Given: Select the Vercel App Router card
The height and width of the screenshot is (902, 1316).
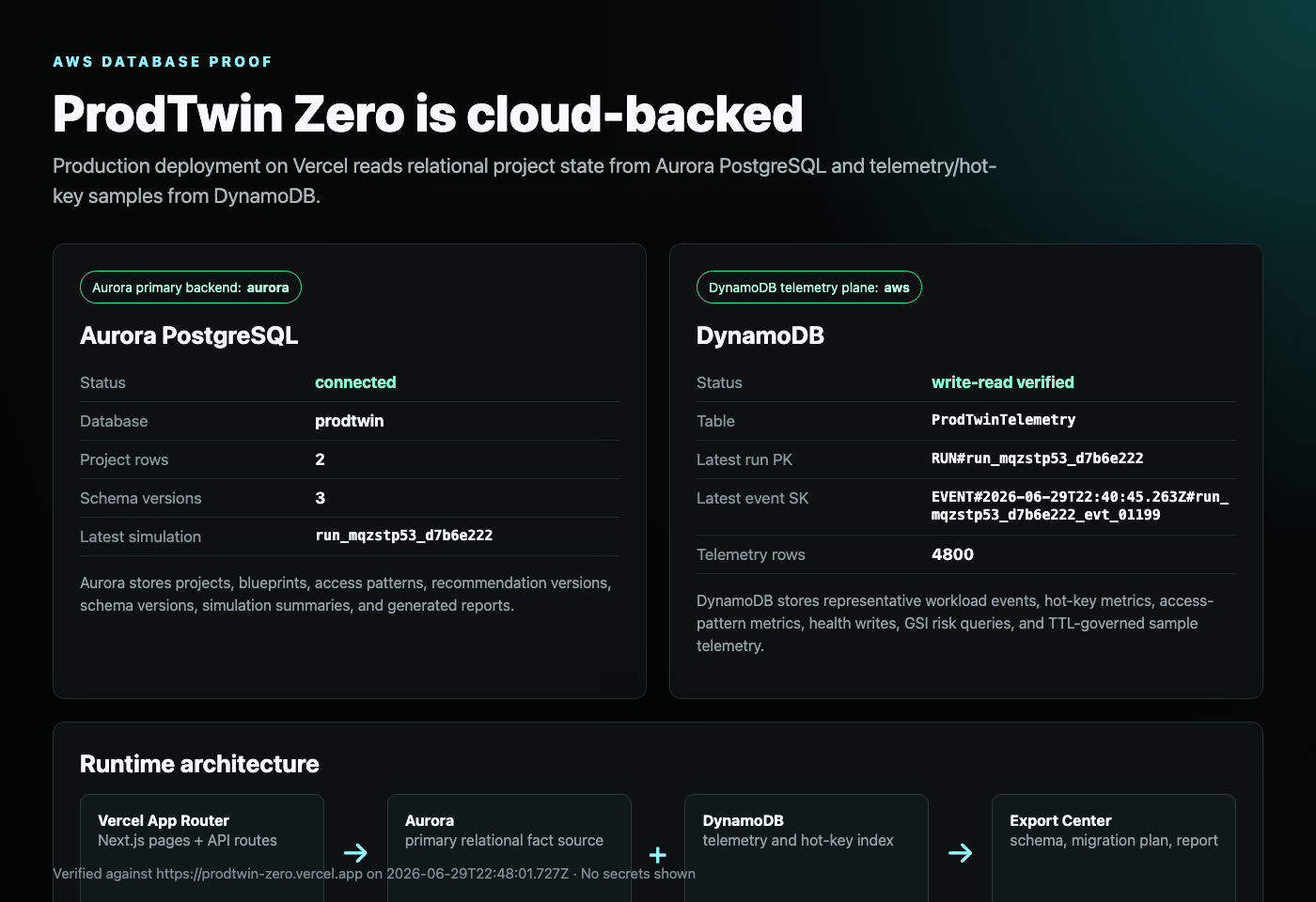Looking at the screenshot, I should (202, 848).
